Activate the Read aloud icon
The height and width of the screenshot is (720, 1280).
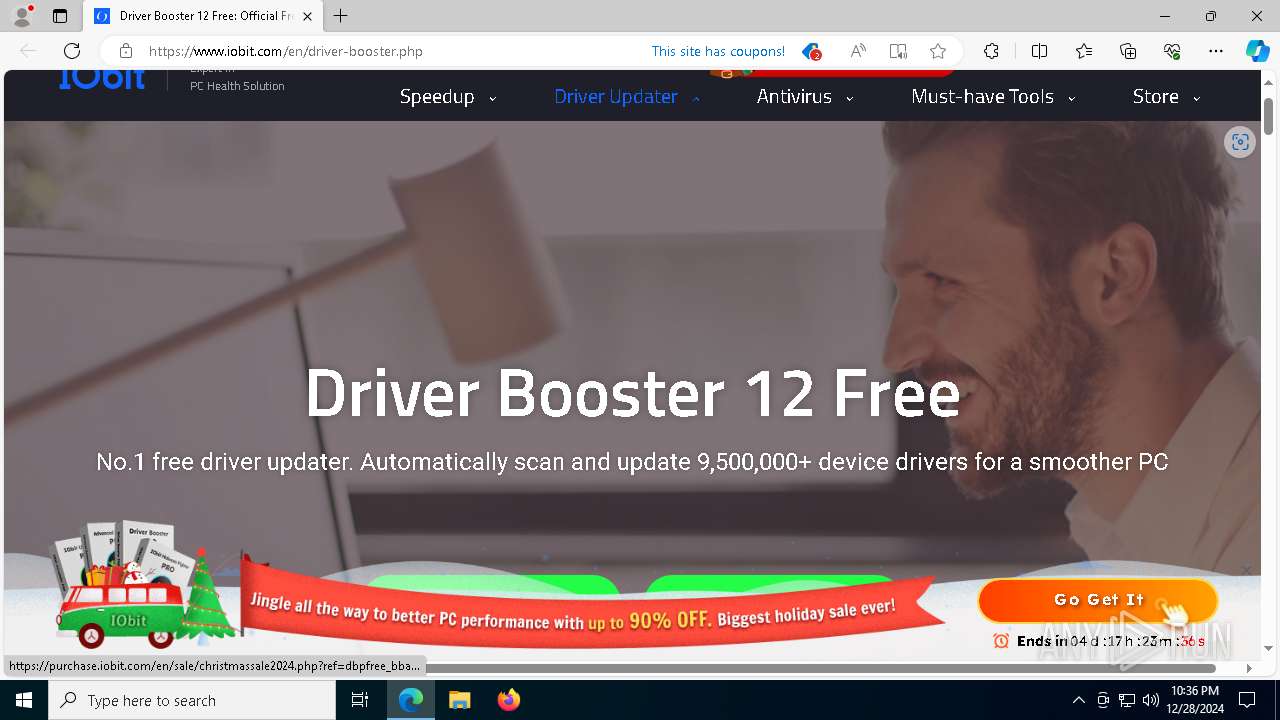click(858, 51)
